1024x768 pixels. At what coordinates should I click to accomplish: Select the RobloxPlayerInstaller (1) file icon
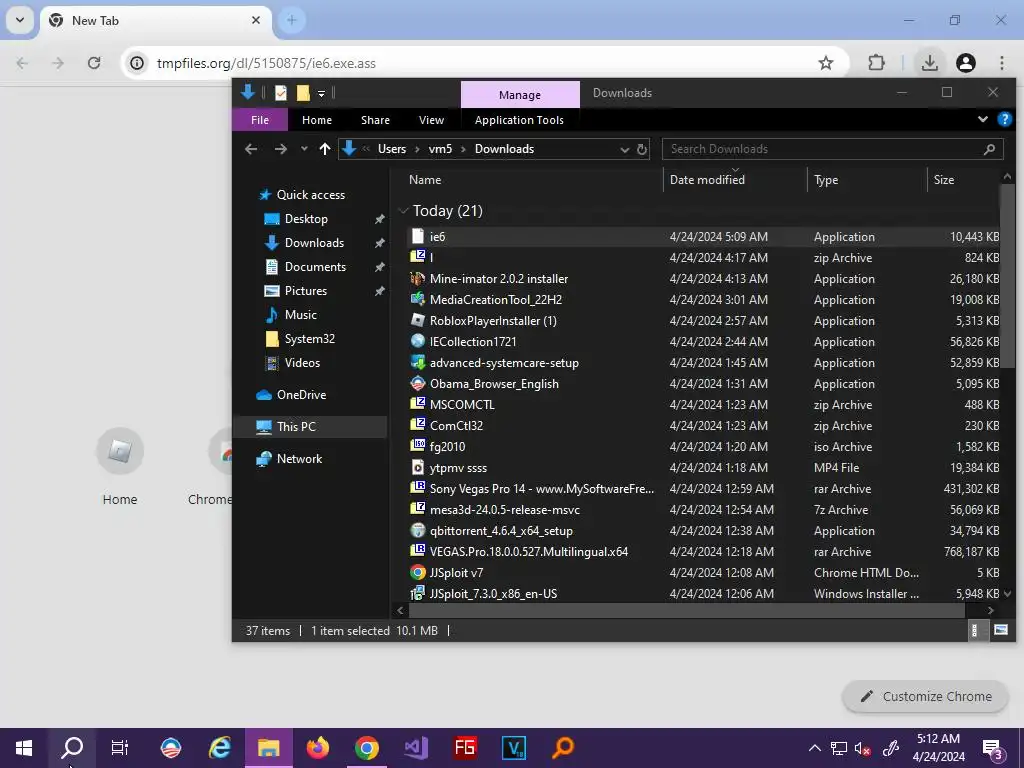[418, 320]
